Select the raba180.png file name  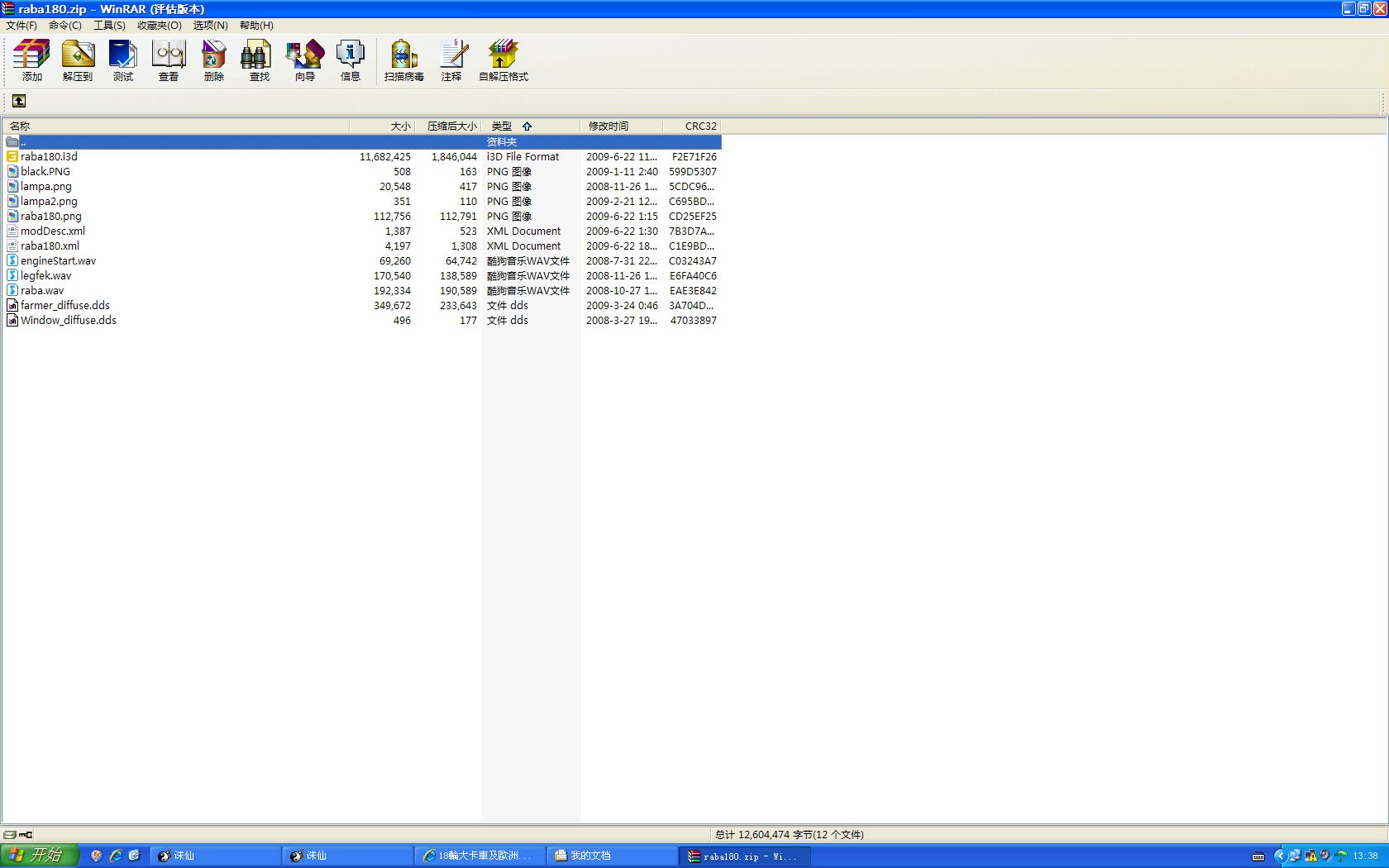pyautogui.click(x=51, y=217)
